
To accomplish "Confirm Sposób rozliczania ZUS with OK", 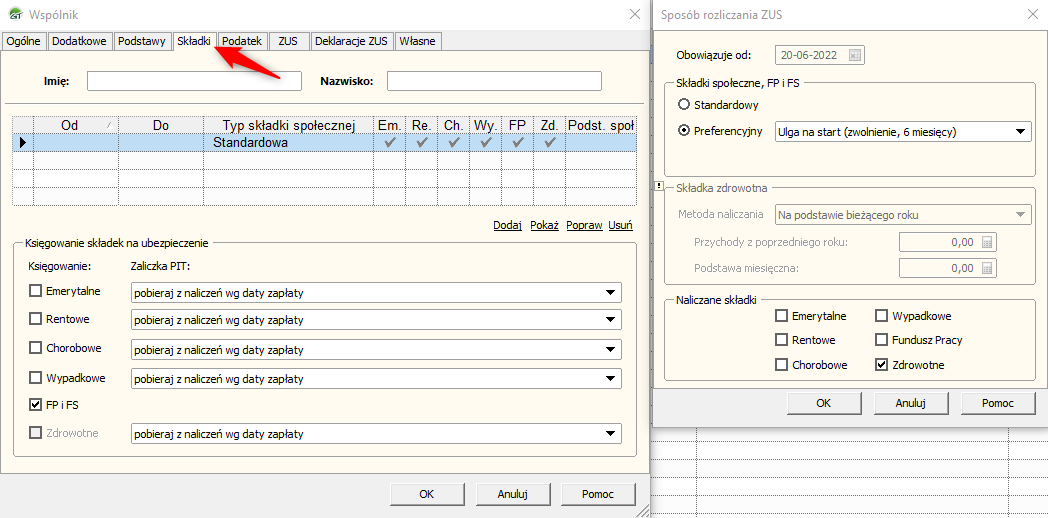I will coord(823,403).
